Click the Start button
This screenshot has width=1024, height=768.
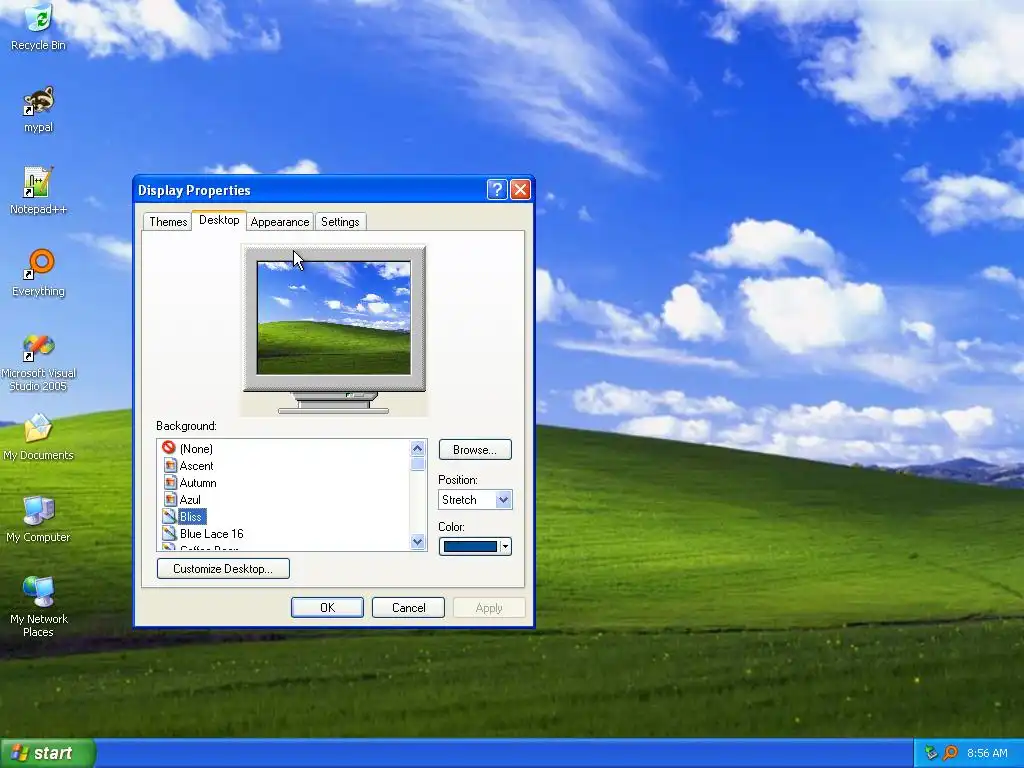pos(48,753)
